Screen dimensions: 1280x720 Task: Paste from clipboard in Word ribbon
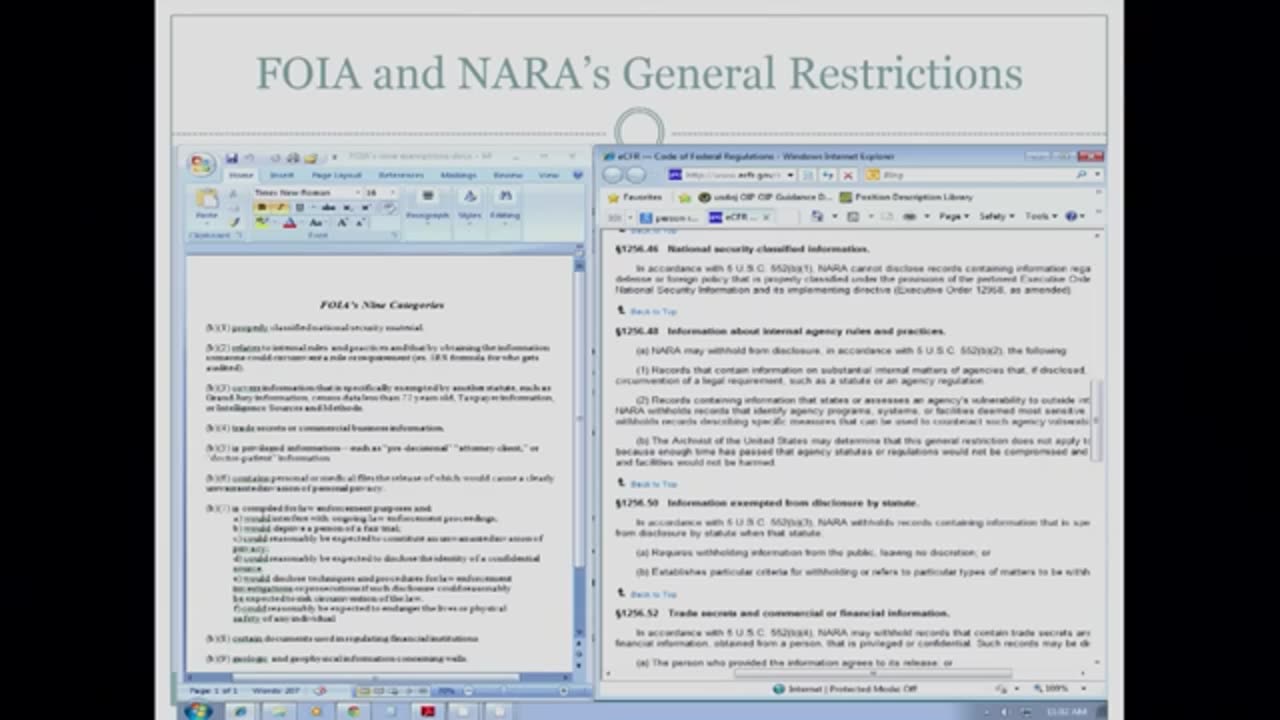[207, 205]
